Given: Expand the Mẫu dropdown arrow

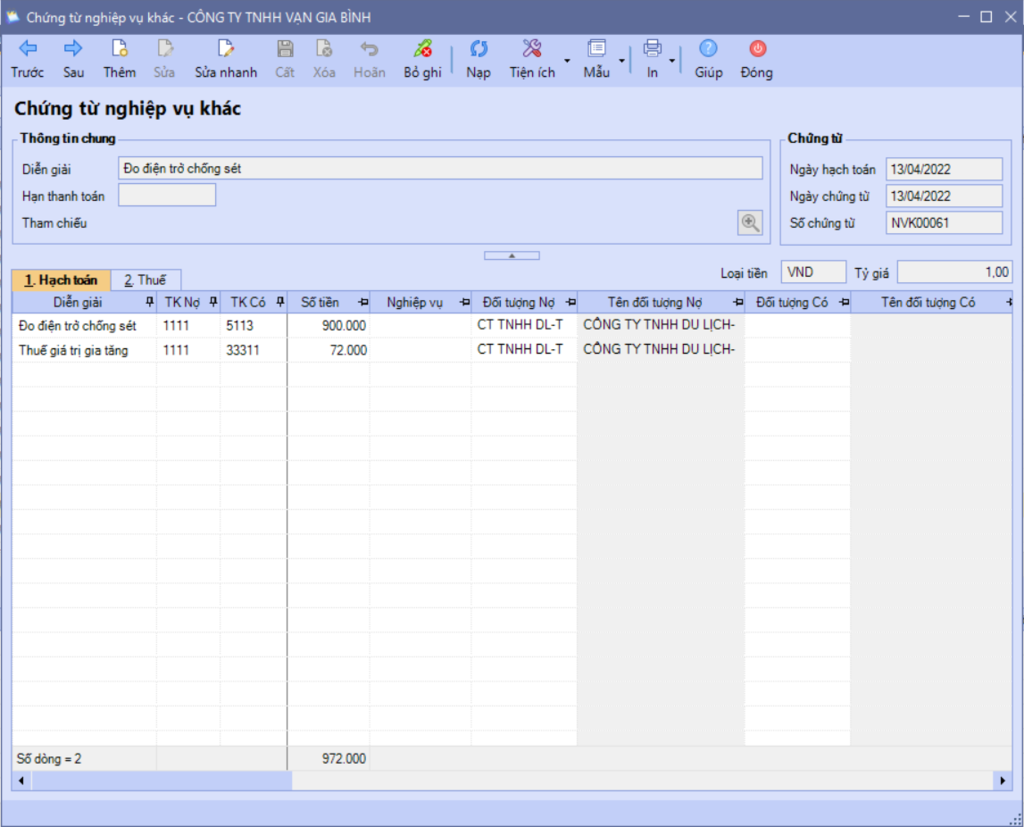Looking at the screenshot, I should coord(622,61).
